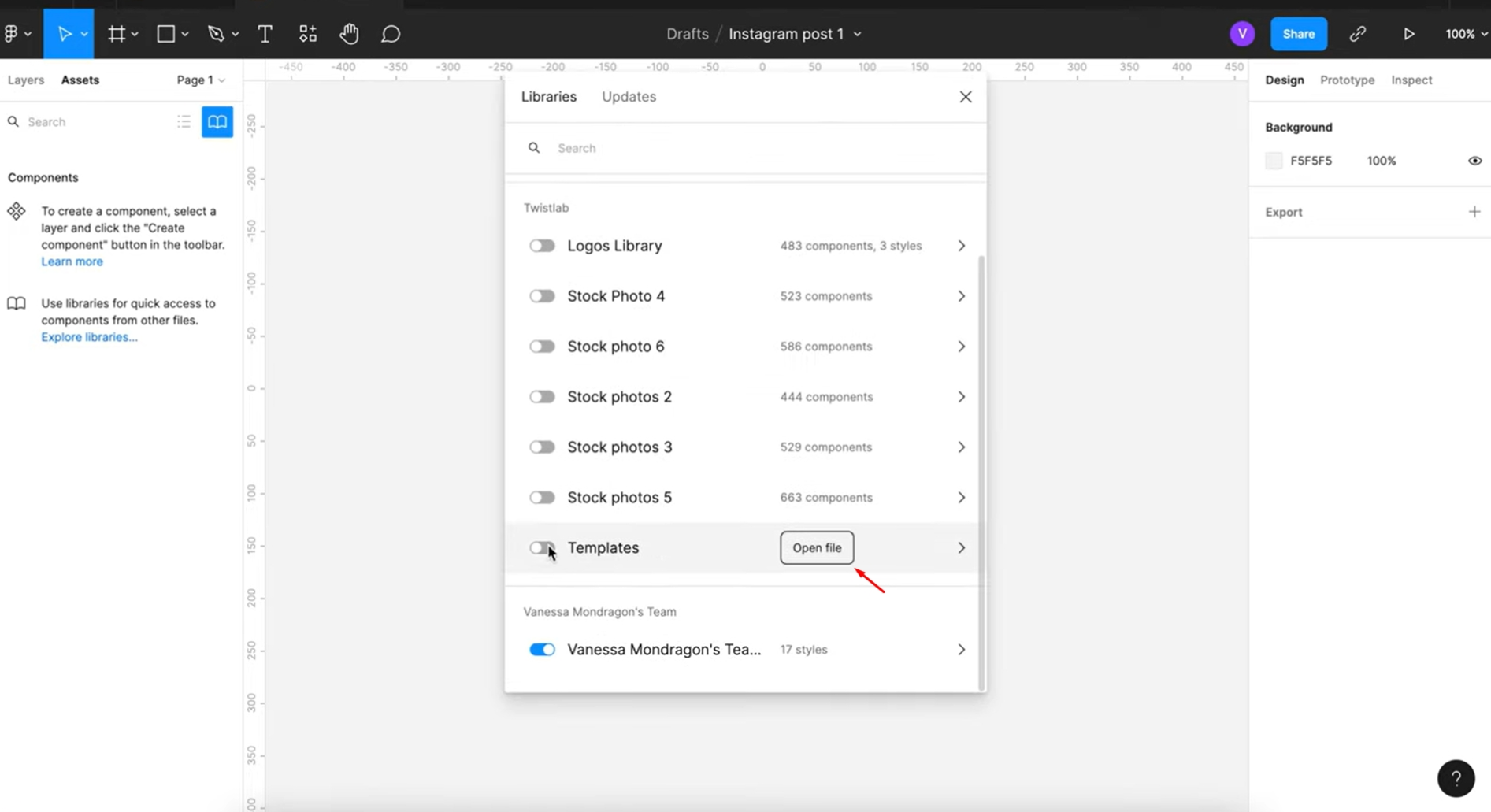Expand the Logos Library details chevron
This screenshot has width=1491, height=812.
tap(961, 245)
